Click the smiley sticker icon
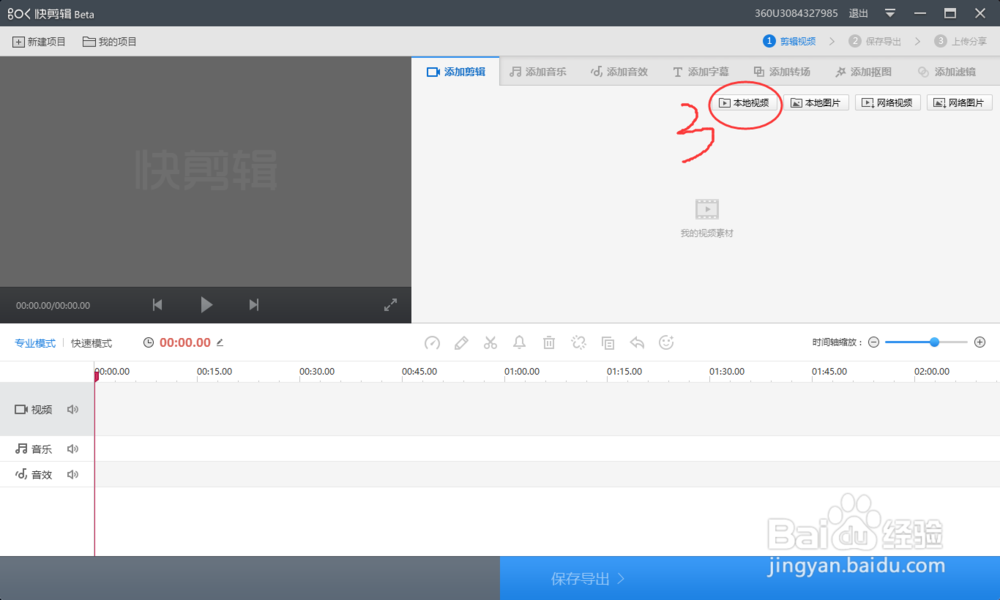 pyautogui.click(x=666, y=343)
